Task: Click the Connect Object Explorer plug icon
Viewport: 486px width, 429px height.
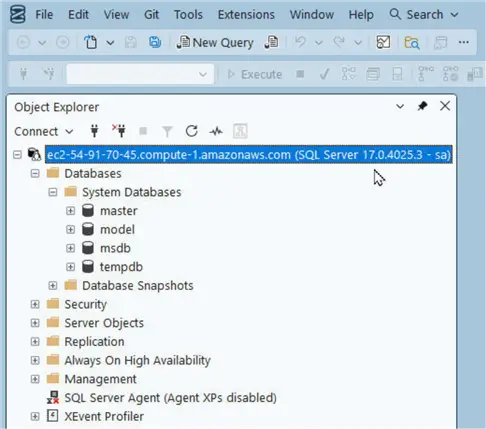Action: (x=95, y=131)
